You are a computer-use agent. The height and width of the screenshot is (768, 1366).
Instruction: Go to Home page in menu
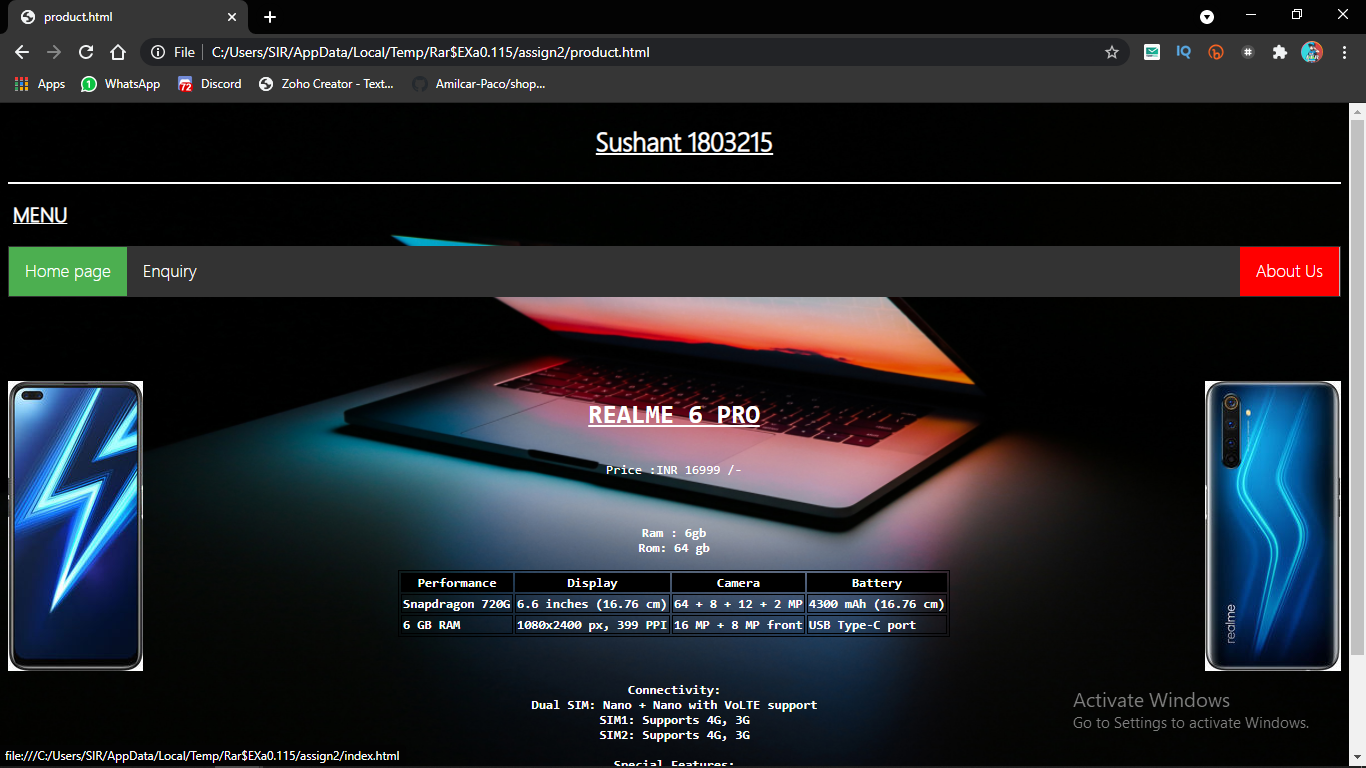pos(68,271)
